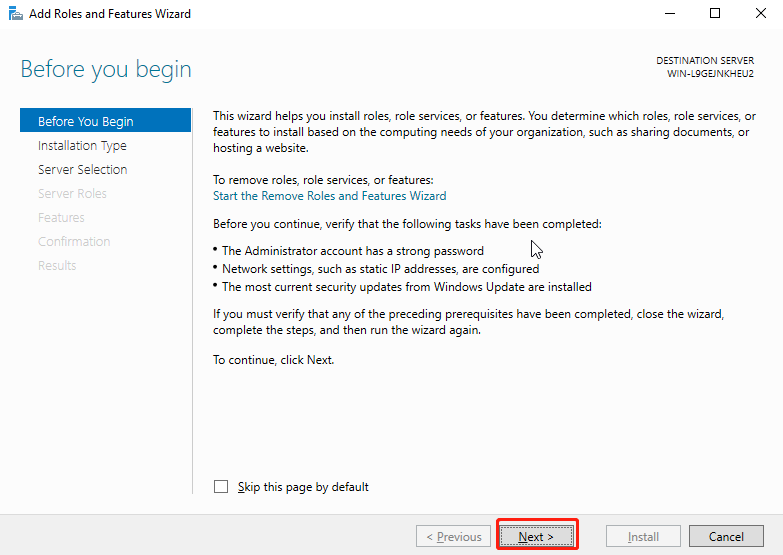The image size is (783, 555).
Task: Click the destination server name label
Action: tap(710, 74)
